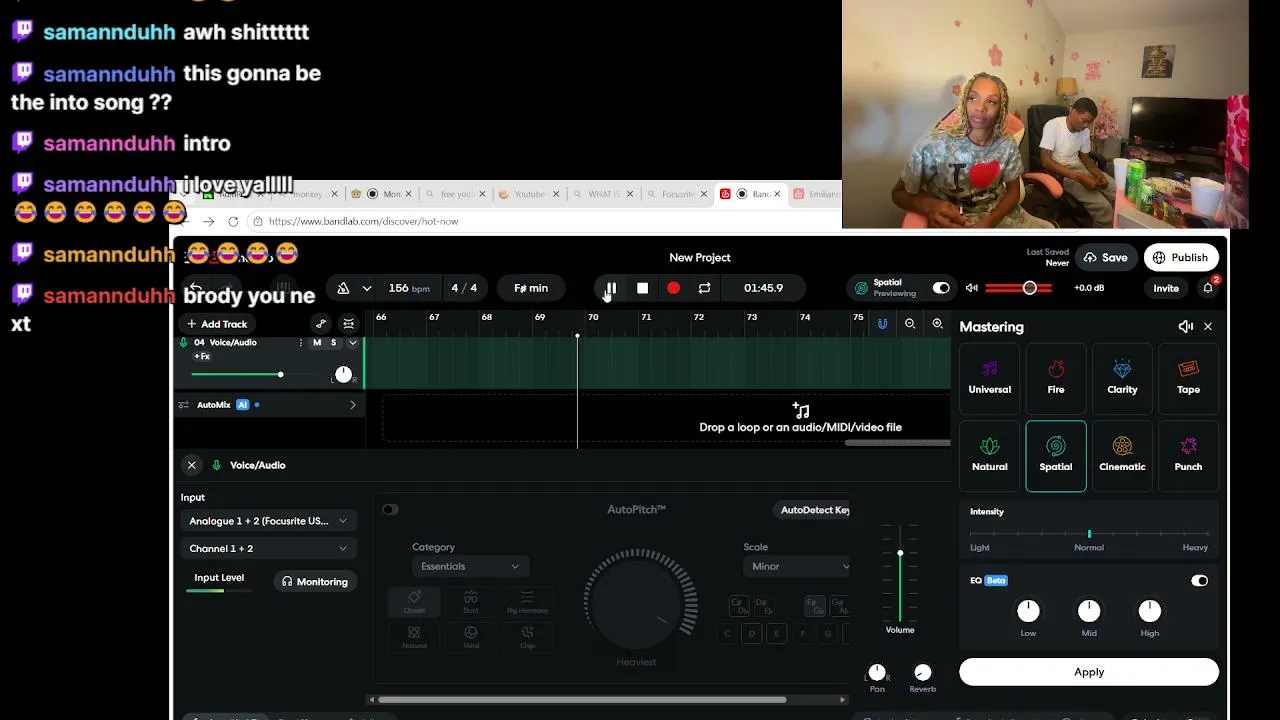1280x720 pixels.
Task: Toggle the Mastering preview speaker icon
Action: click(x=1185, y=327)
